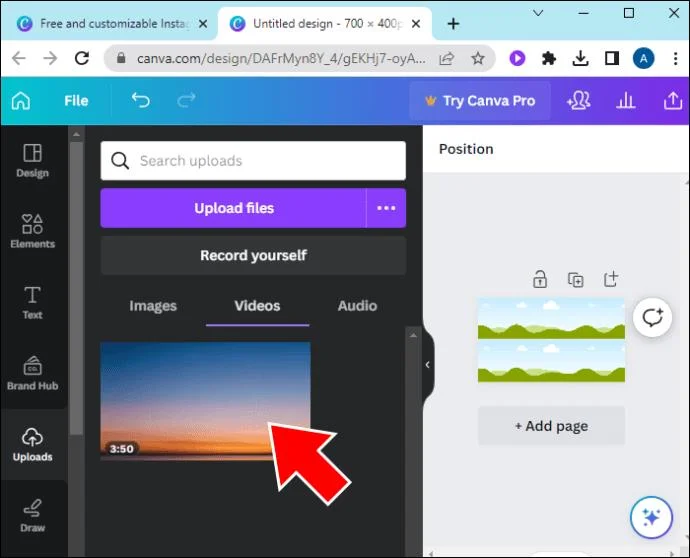
Task: Click the share upload icon
Action: point(673,101)
